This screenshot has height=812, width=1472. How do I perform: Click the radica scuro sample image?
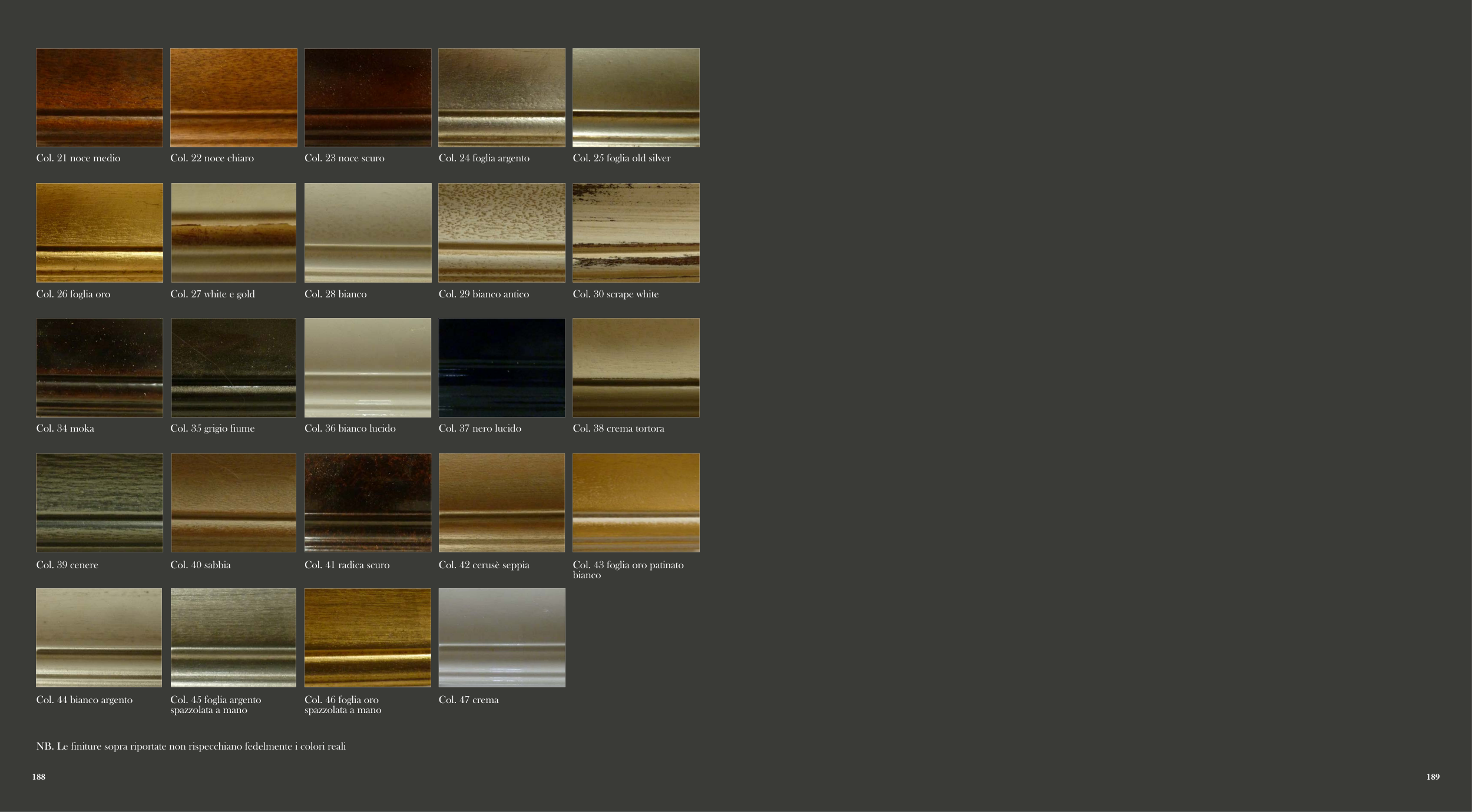pos(368,502)
